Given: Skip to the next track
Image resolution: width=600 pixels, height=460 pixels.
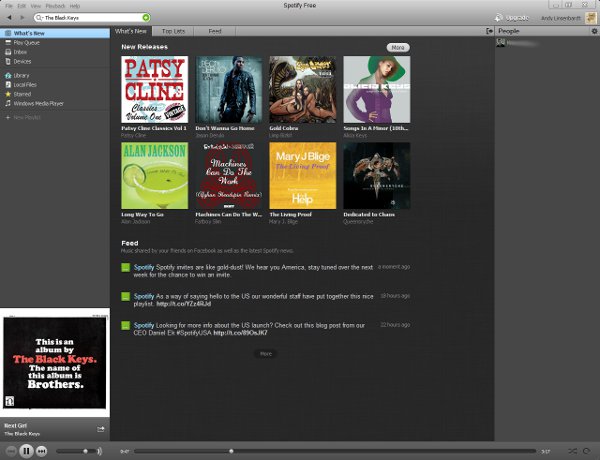Looking at the screenshot, I should 42,451.
